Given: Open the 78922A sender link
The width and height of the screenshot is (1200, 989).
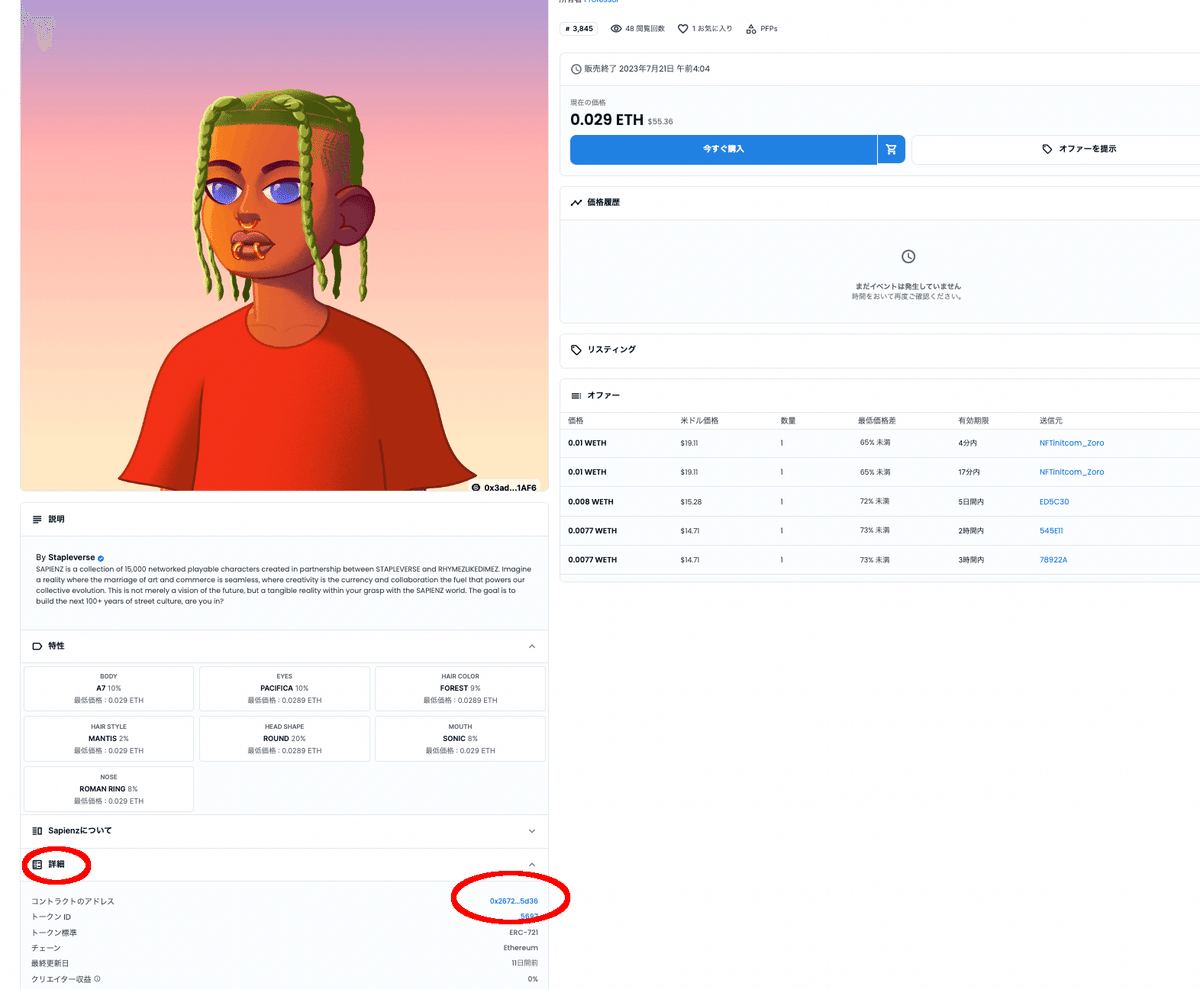Looking at the screenshot, I should point(1053,559).
